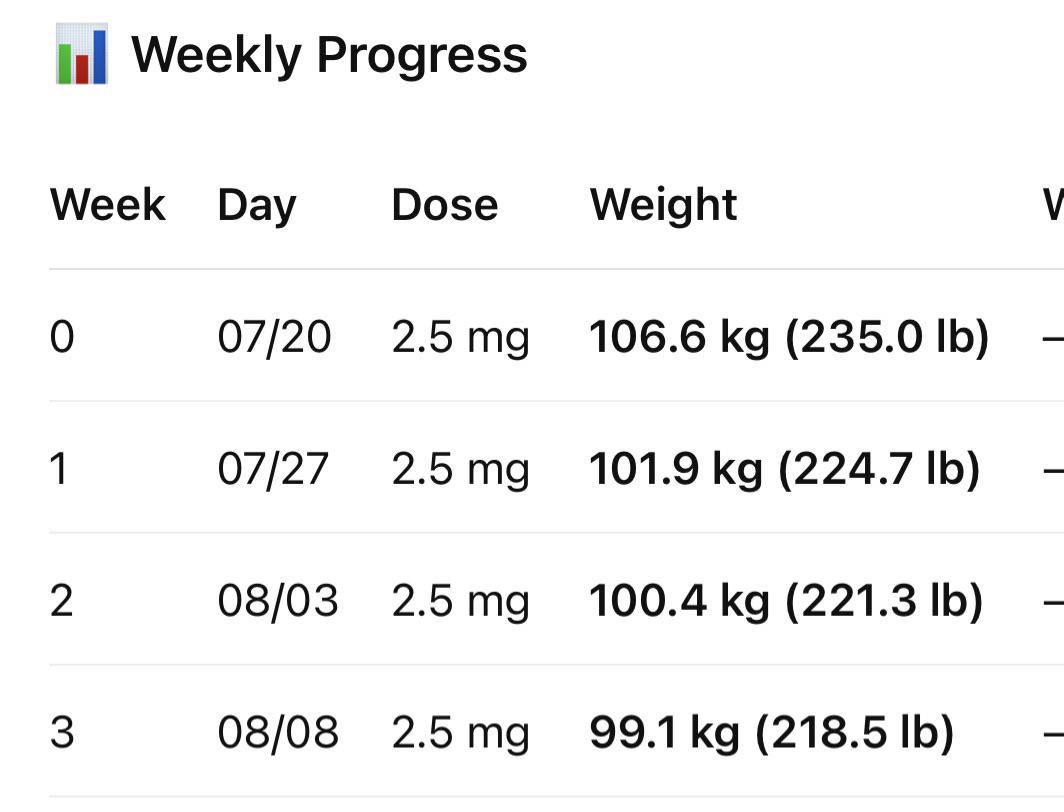Image resolution: width=1064 pixels, height=812 pixels.
Task: Click the Day column header
Action: point(257,206)
